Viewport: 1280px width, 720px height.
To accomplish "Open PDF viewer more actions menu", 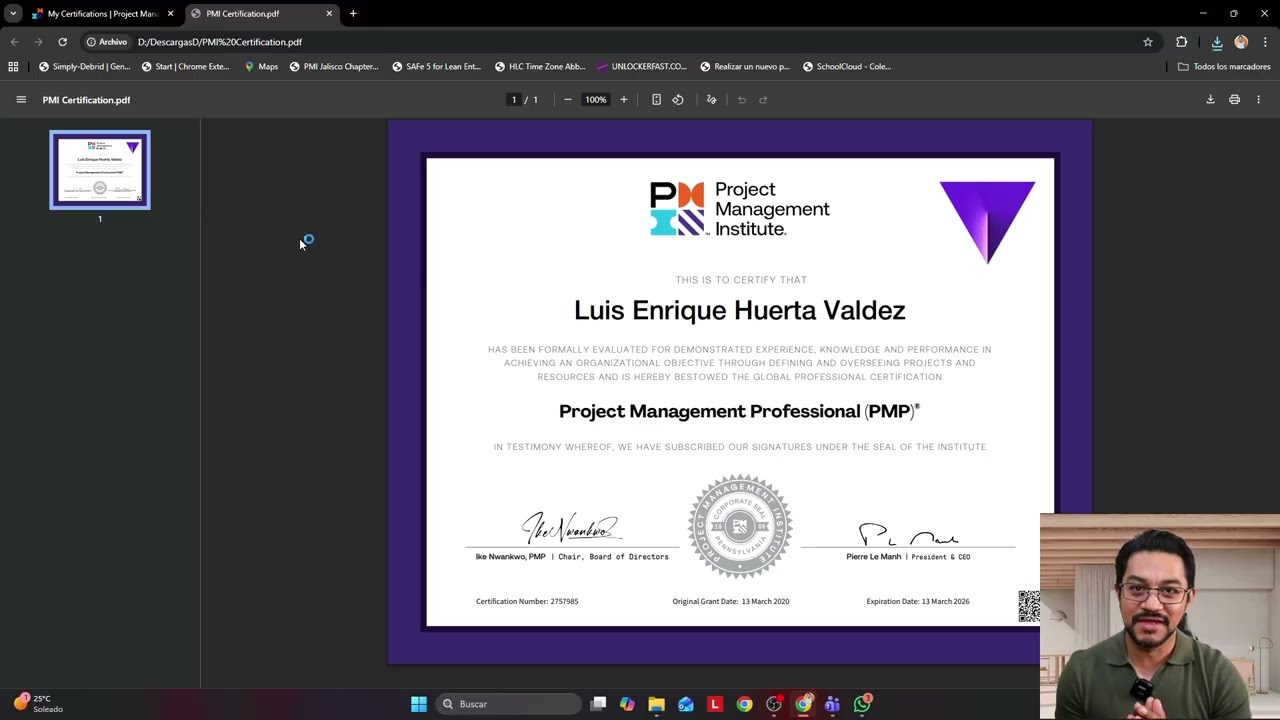I will pos(1258,100).
